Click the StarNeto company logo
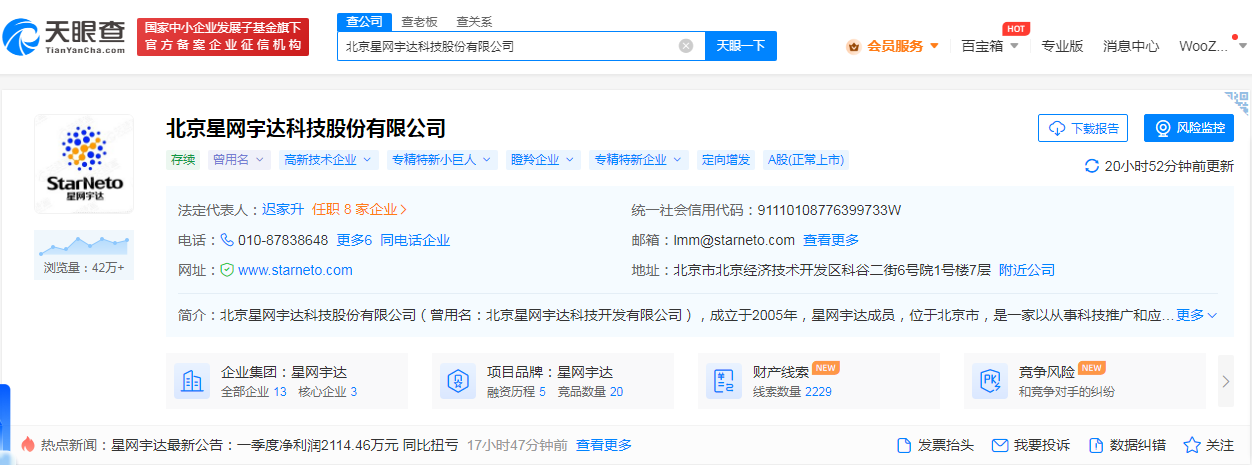 coord(84,163)
